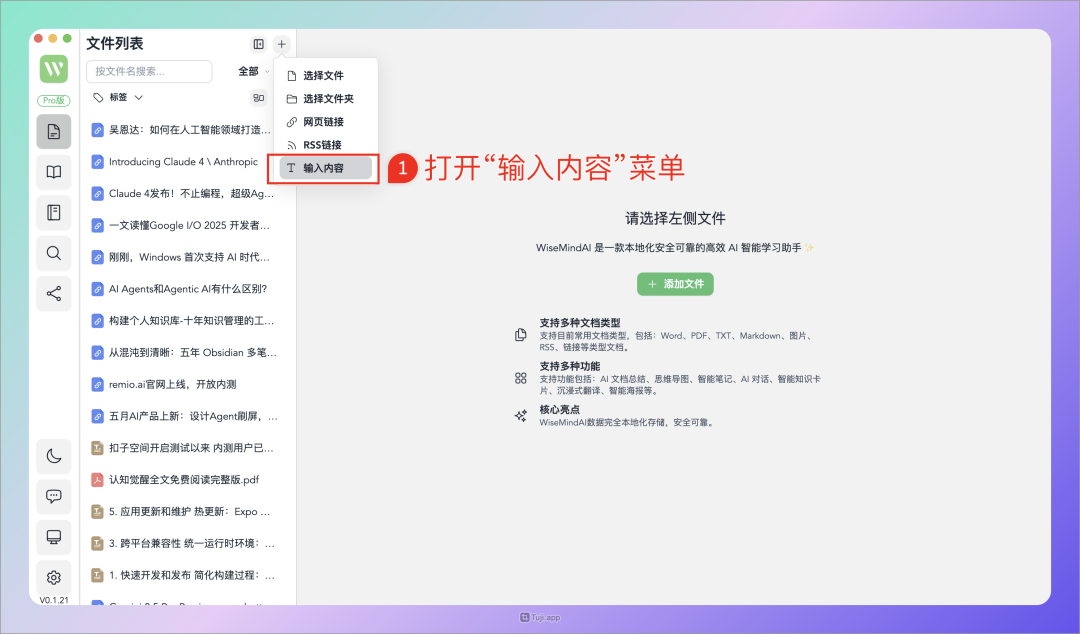Click grid icon beside 支持多种功能
This screenshot has width=1080, height=634.
(521, 378)
